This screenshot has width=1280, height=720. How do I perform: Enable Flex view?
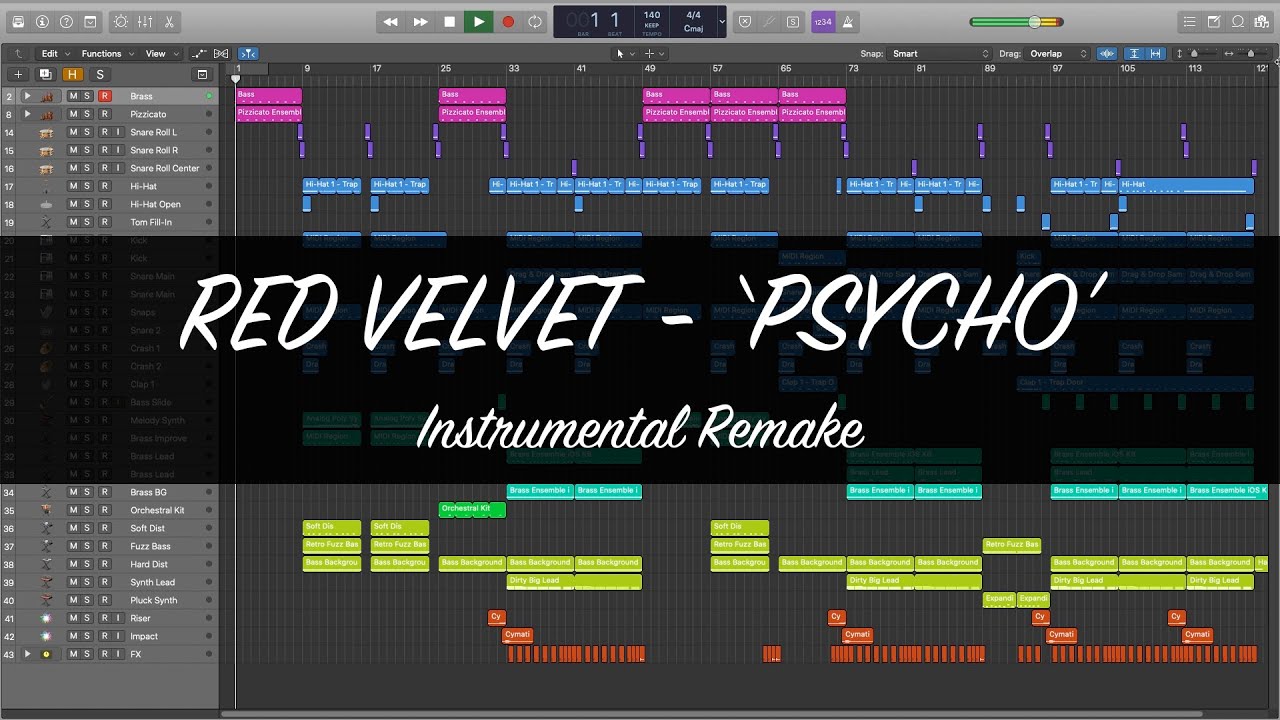click(x=221, y=53)
